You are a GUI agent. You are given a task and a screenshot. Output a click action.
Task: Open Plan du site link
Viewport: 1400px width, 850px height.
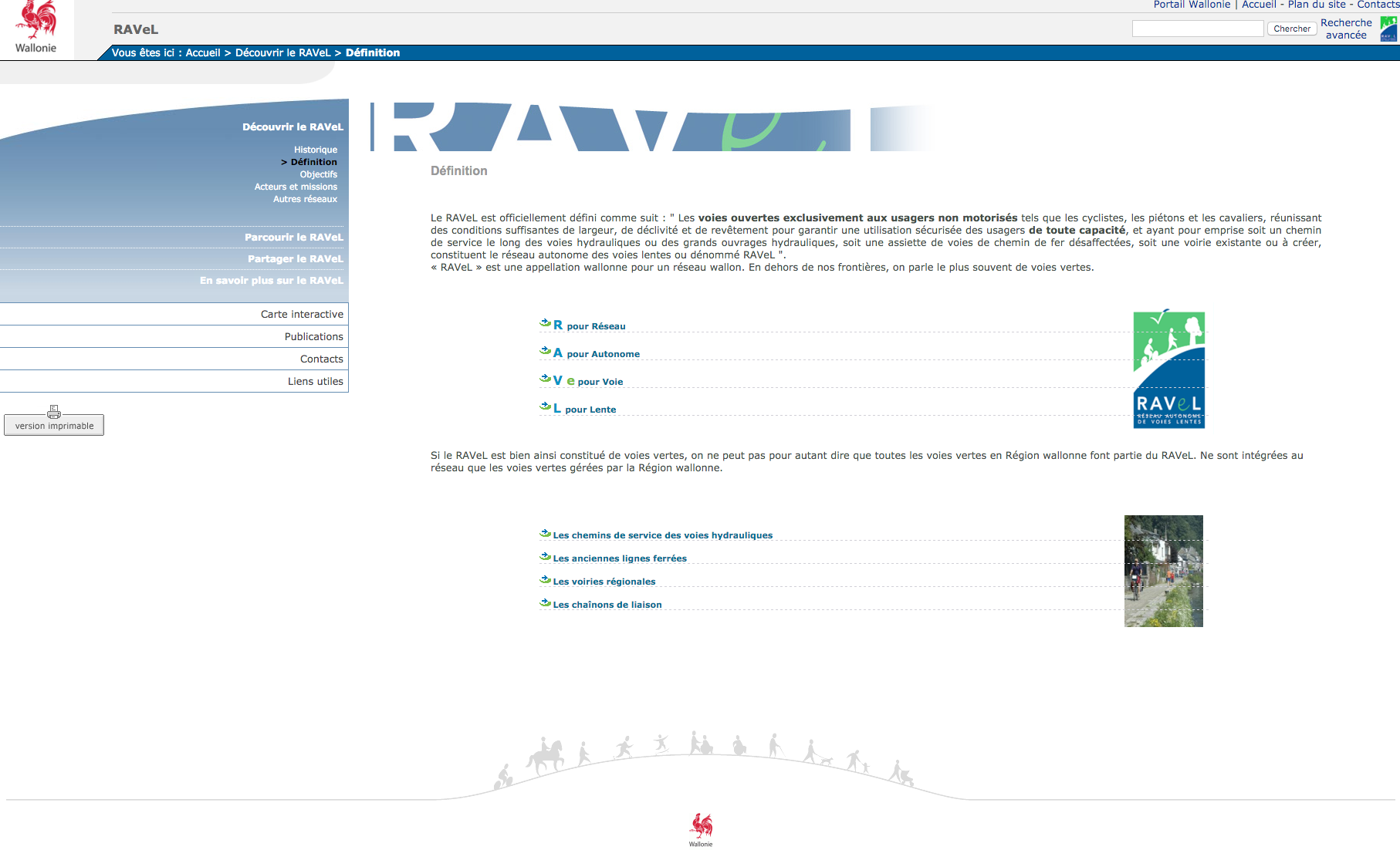(x=1316, y=5)
